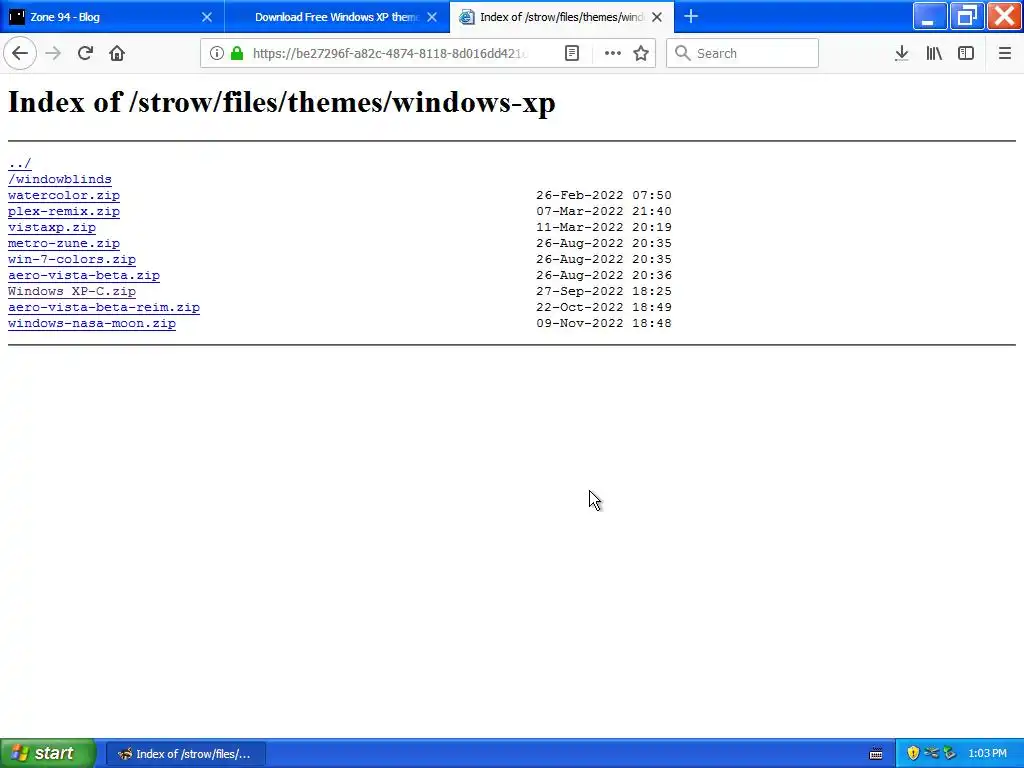
Task: Open the on-screen keyboard tray icon
Action: [x=876, y=754]
